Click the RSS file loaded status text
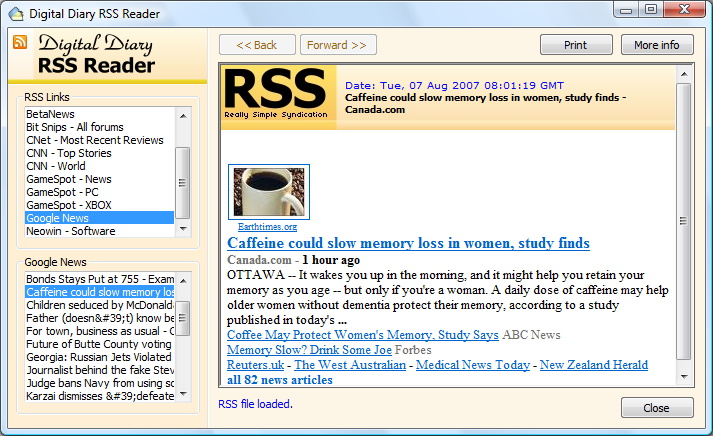 256,404
